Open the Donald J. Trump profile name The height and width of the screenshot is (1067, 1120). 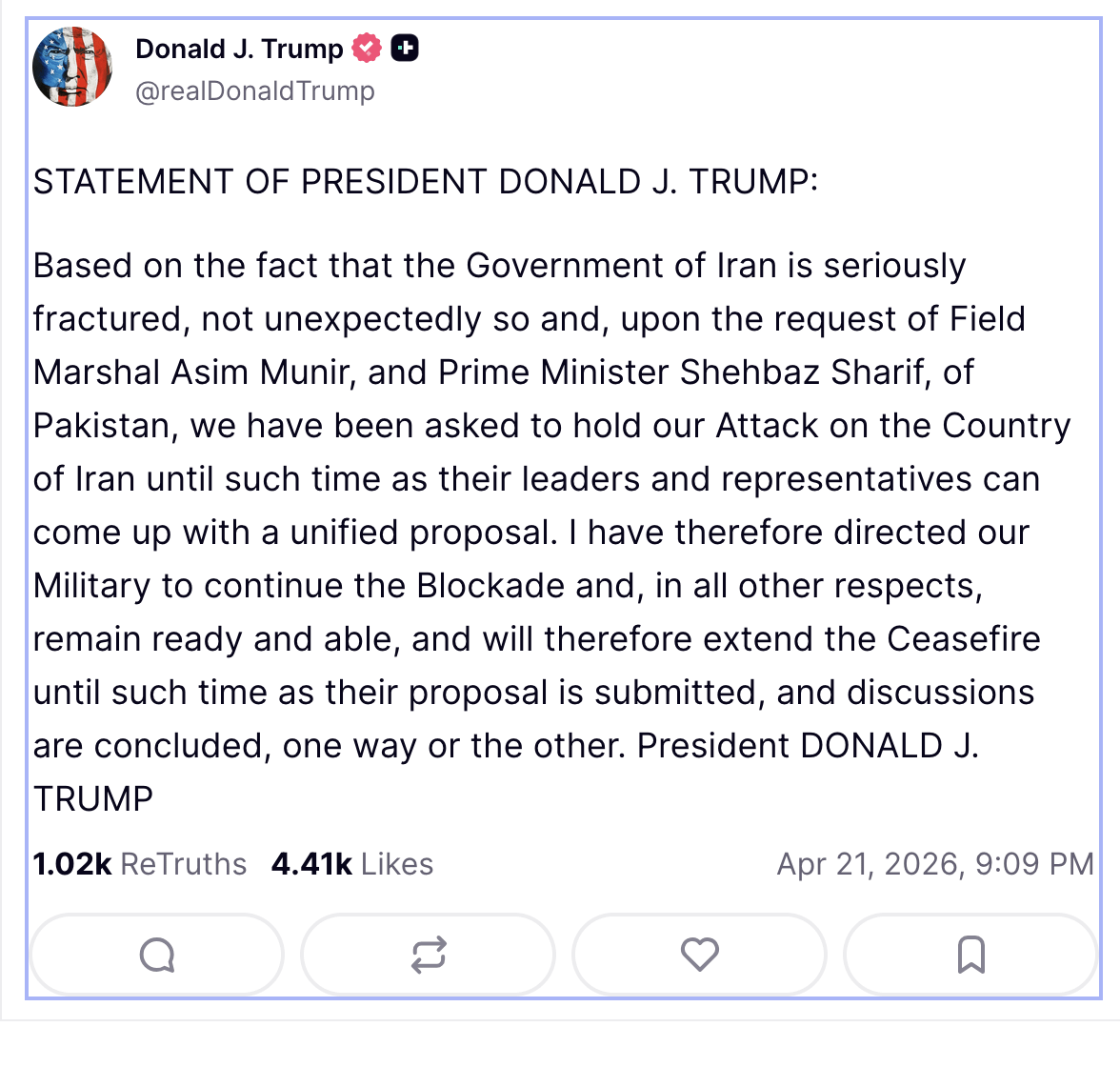239,49
